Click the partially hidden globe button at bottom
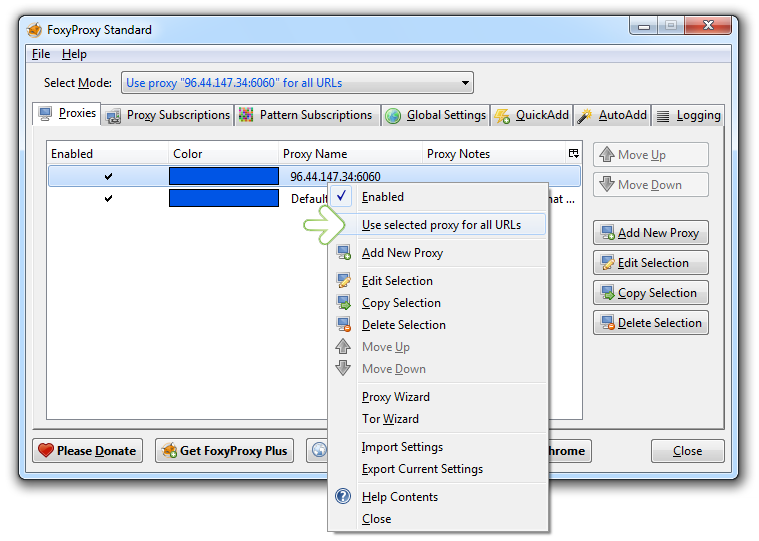 tap(318, 451)
